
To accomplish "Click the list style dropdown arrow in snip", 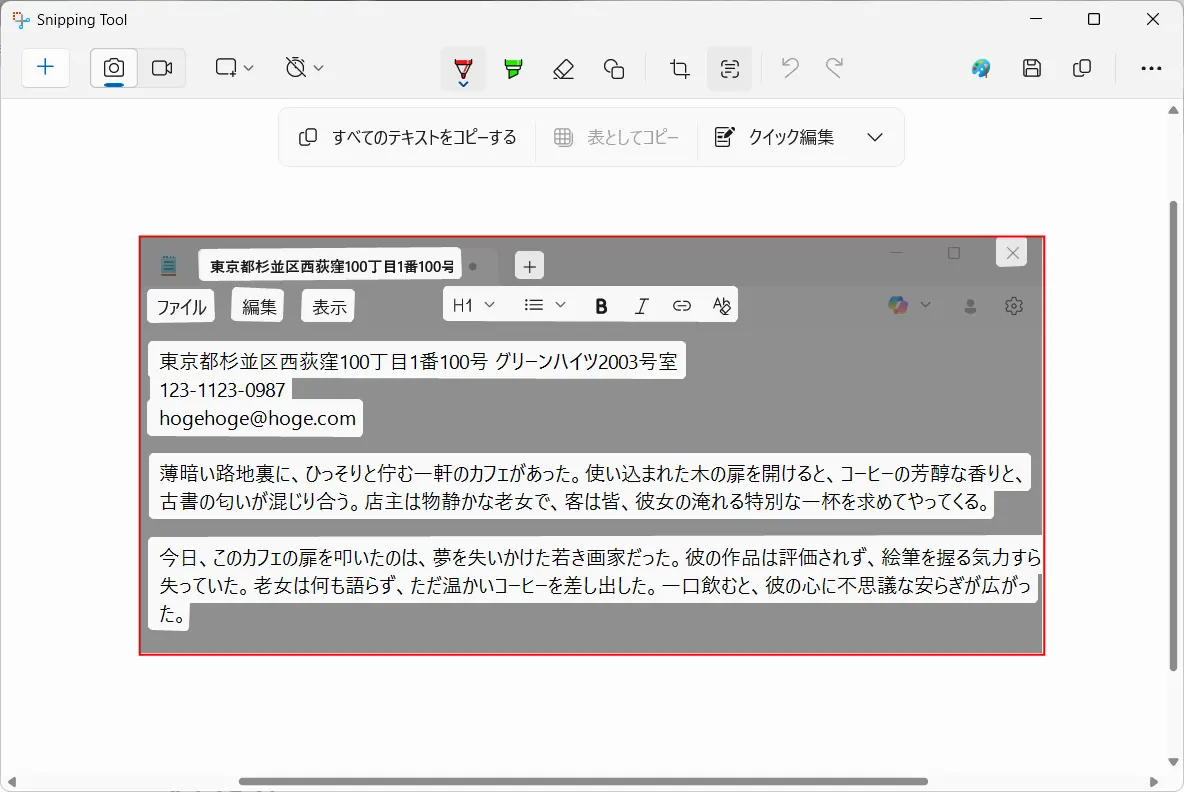I will (560, 305).
